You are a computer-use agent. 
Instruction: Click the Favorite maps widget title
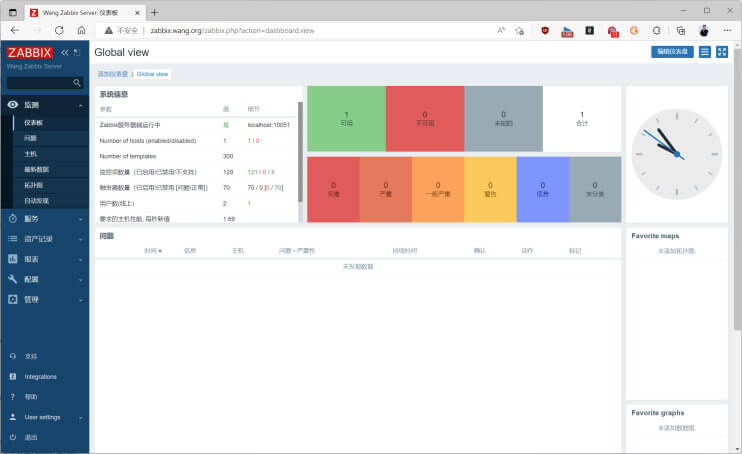pos(655,236)
